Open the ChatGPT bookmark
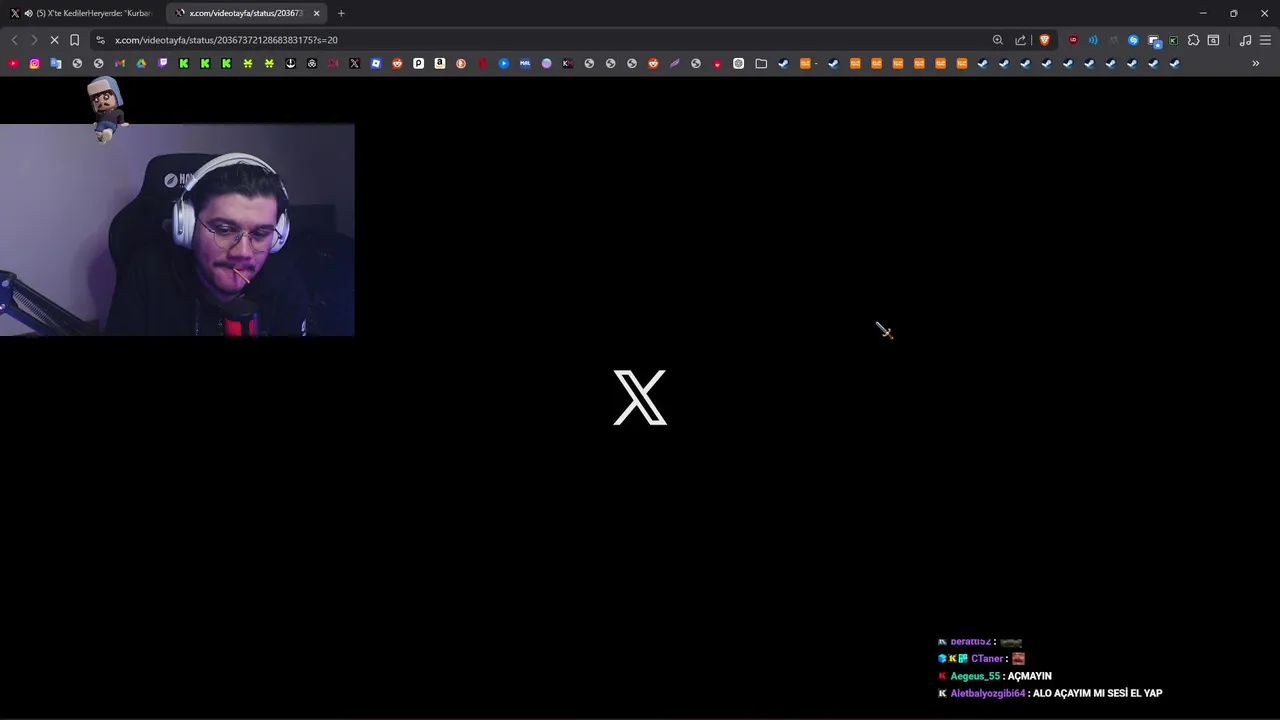Image resolution: width=1280 pixels, height=720 pixels. pos(738,63)
